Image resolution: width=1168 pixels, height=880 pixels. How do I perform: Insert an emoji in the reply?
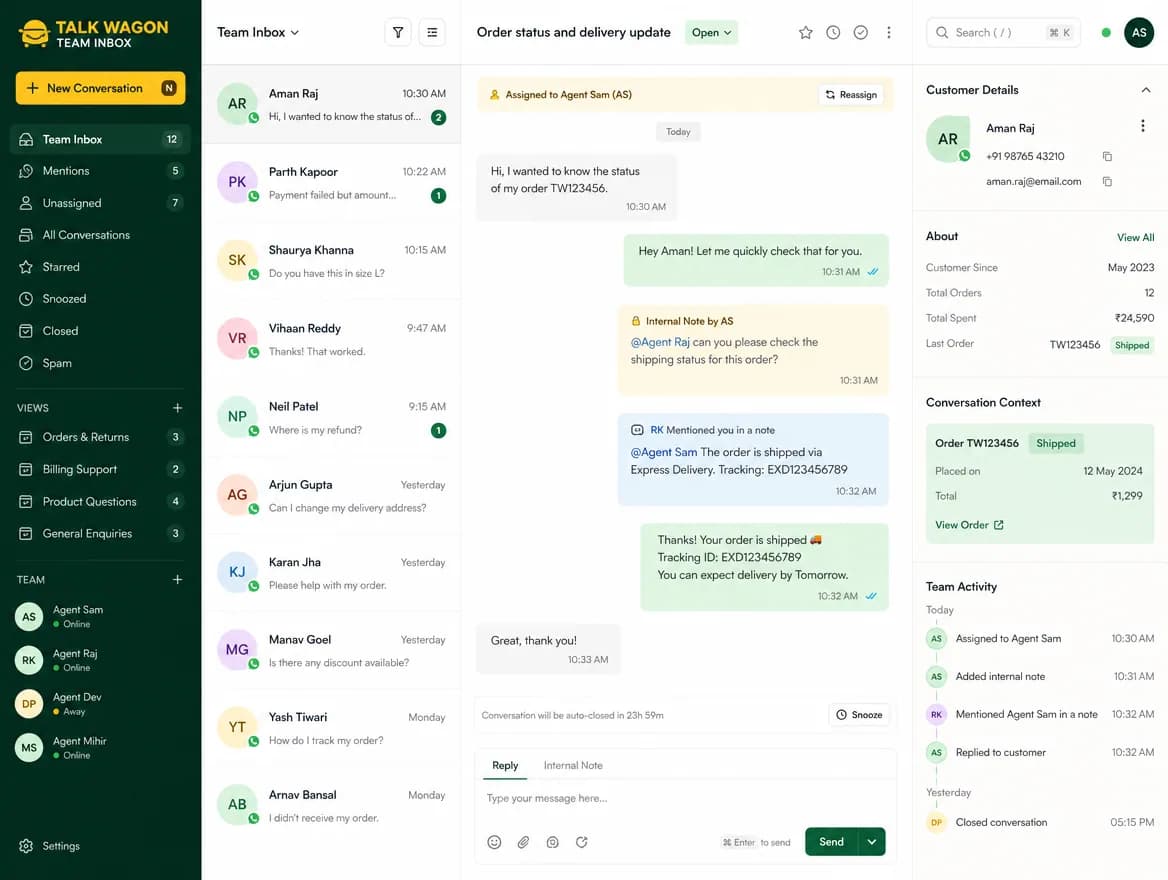tap(494, 842)
